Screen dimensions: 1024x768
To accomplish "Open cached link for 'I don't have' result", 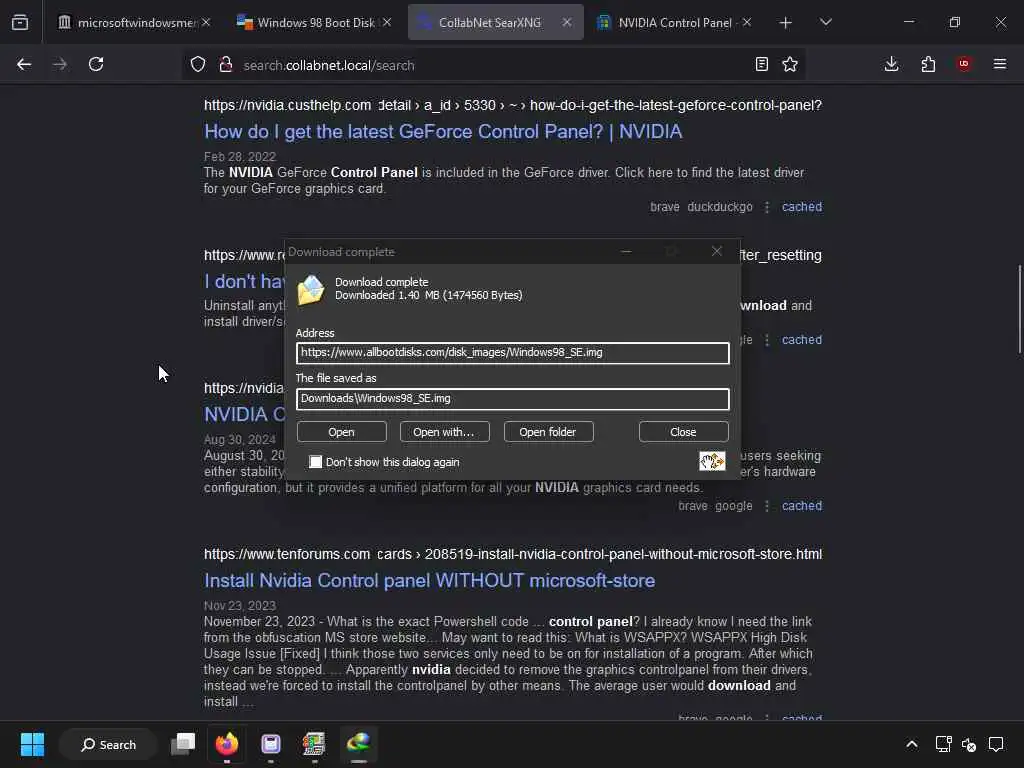I will [801, 340].
